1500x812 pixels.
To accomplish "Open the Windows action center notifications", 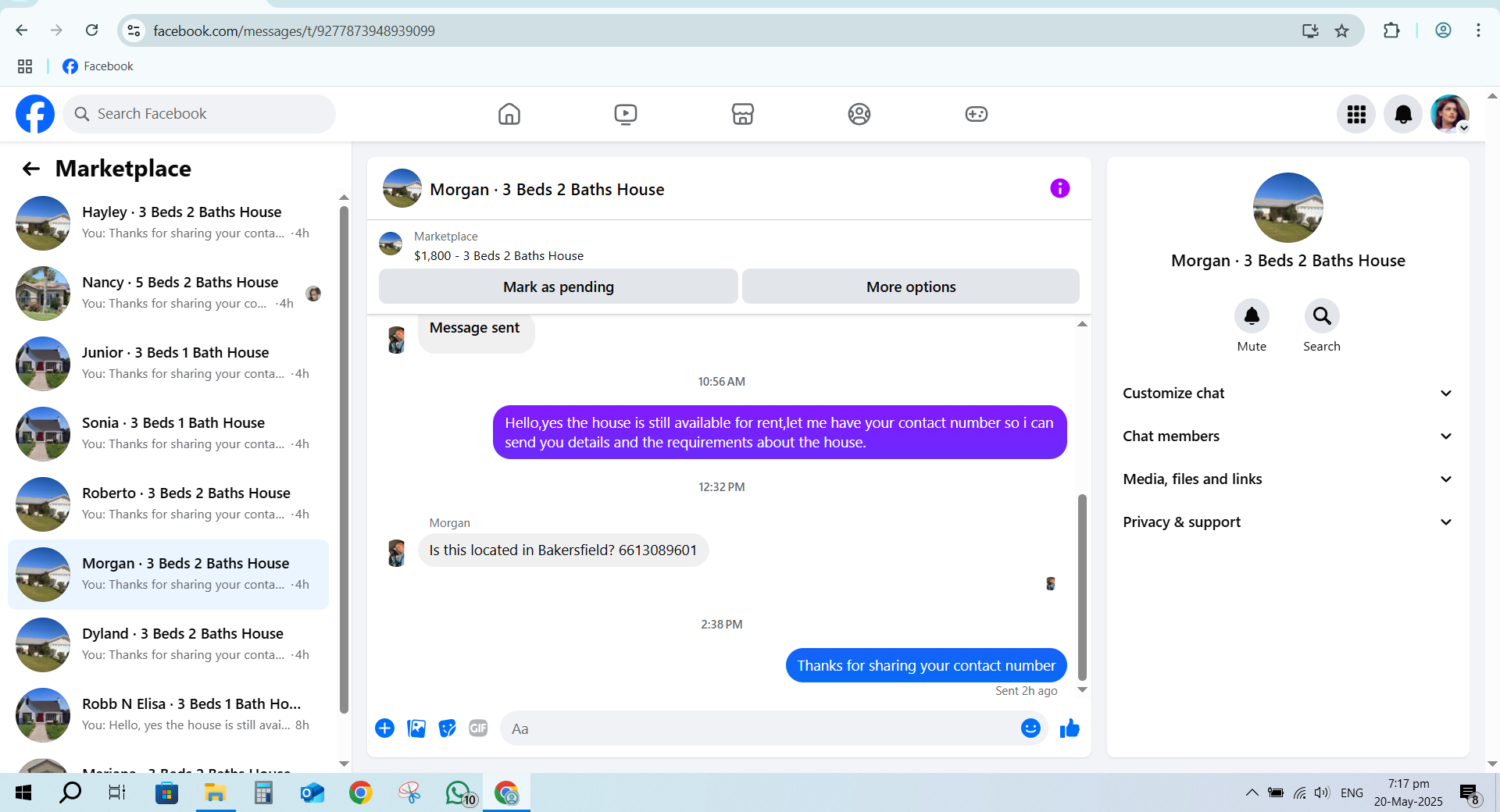I will pos(1470,793).
